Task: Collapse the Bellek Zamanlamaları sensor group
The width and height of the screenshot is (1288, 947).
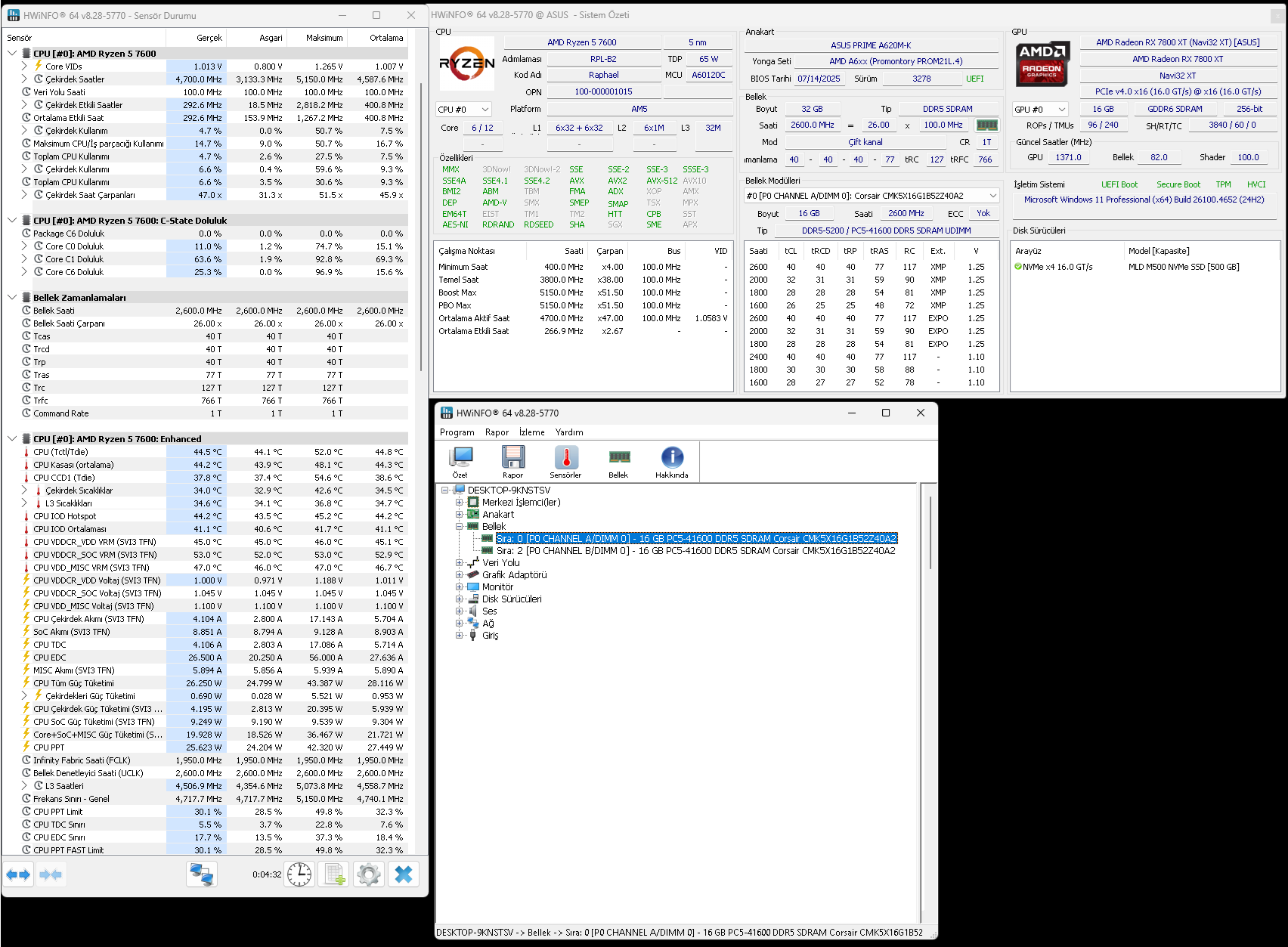Action: click(12, 298)
